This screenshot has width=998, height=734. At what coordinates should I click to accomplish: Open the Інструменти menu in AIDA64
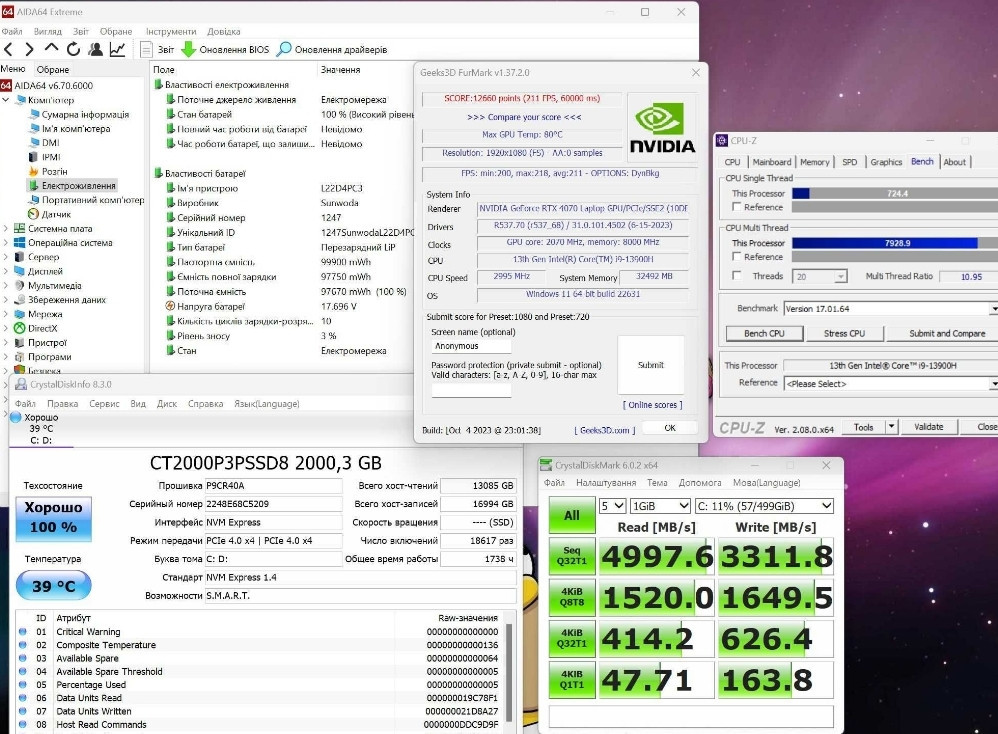pyautogui.click(x=170, y=31)
